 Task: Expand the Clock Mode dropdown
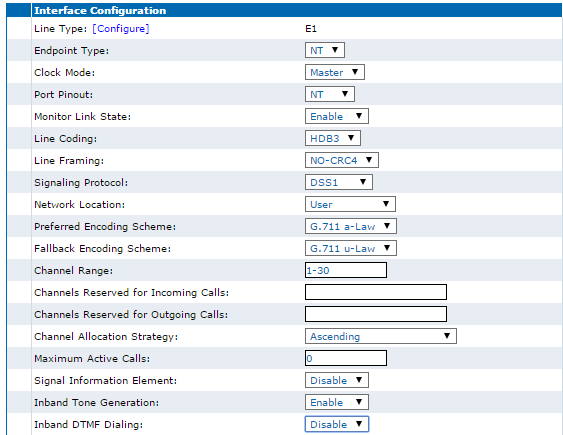click(x=335, y=72)
